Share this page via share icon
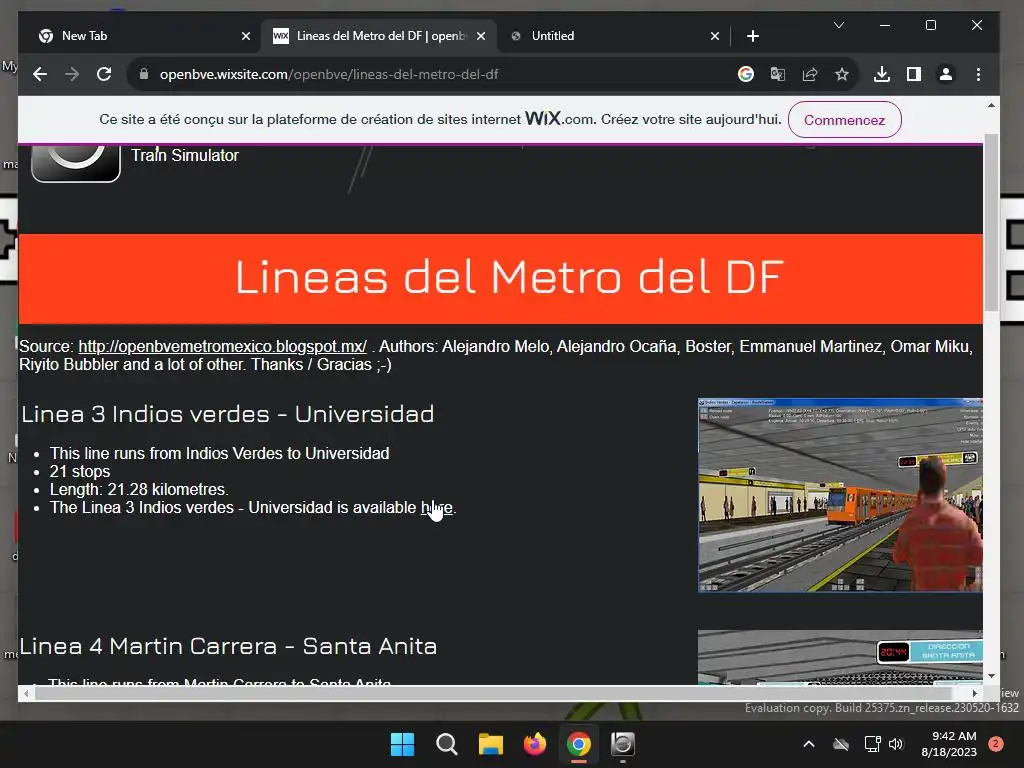This screenshot has height=768, width=1024. (810, 74)
